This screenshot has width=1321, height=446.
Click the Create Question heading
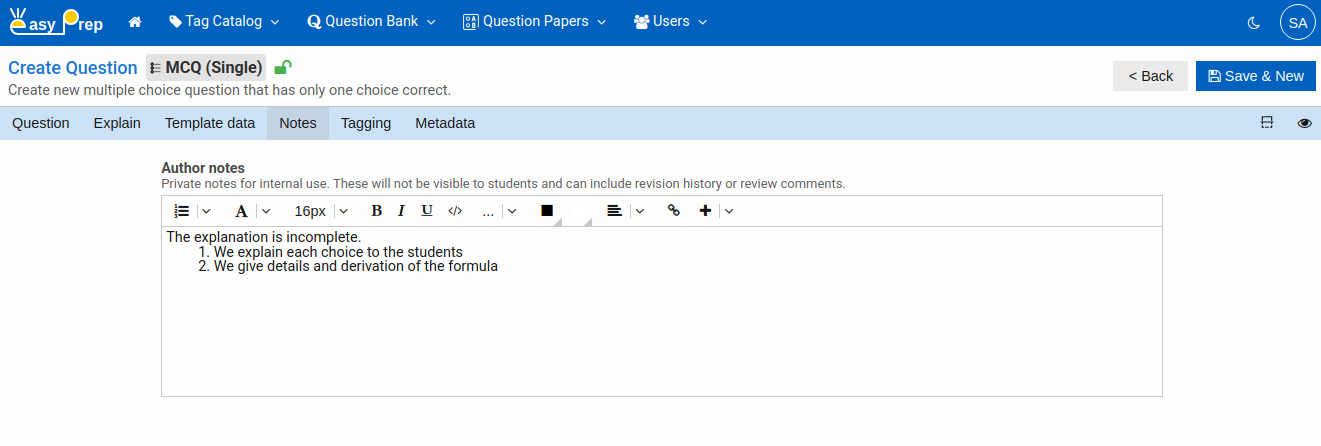pyautogui.click(x=73, y=68)
